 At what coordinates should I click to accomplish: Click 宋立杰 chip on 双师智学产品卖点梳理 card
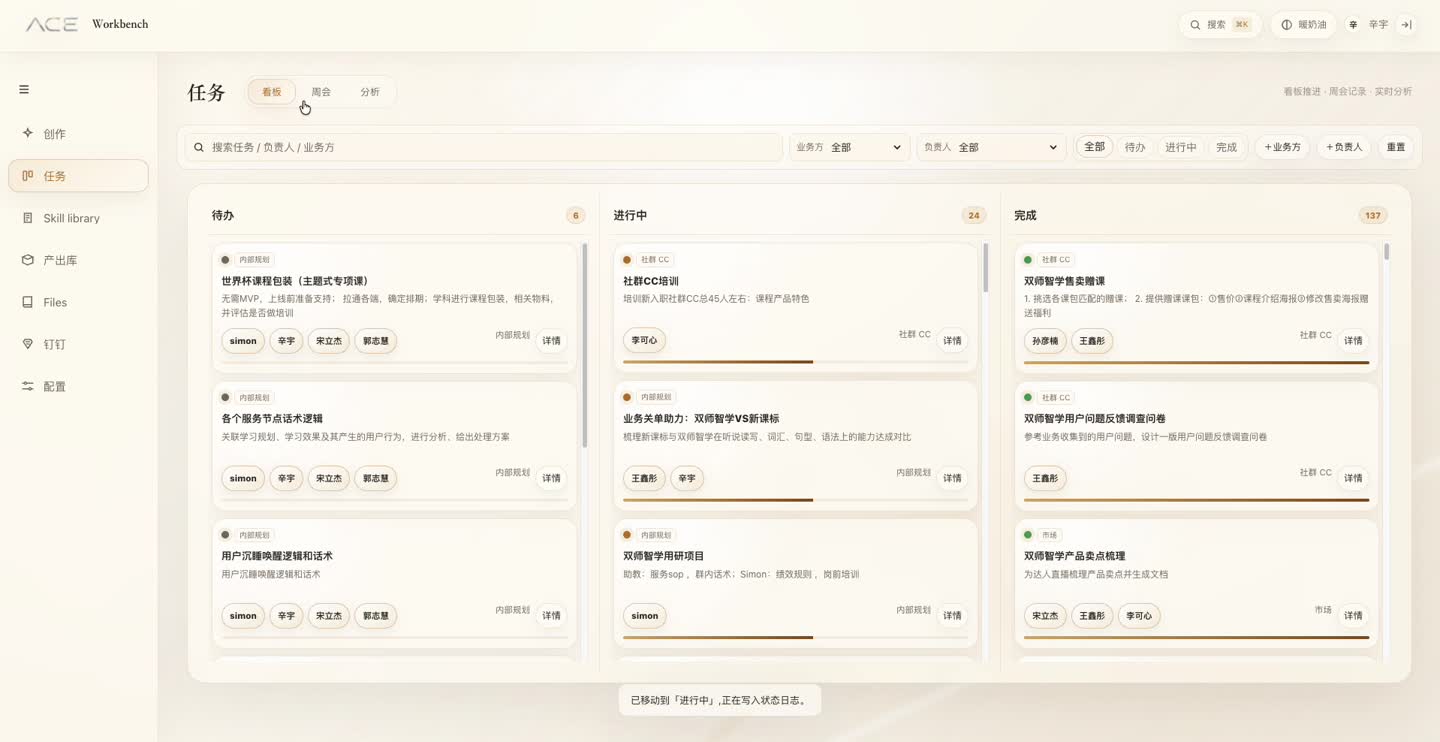pos(1046,616)
